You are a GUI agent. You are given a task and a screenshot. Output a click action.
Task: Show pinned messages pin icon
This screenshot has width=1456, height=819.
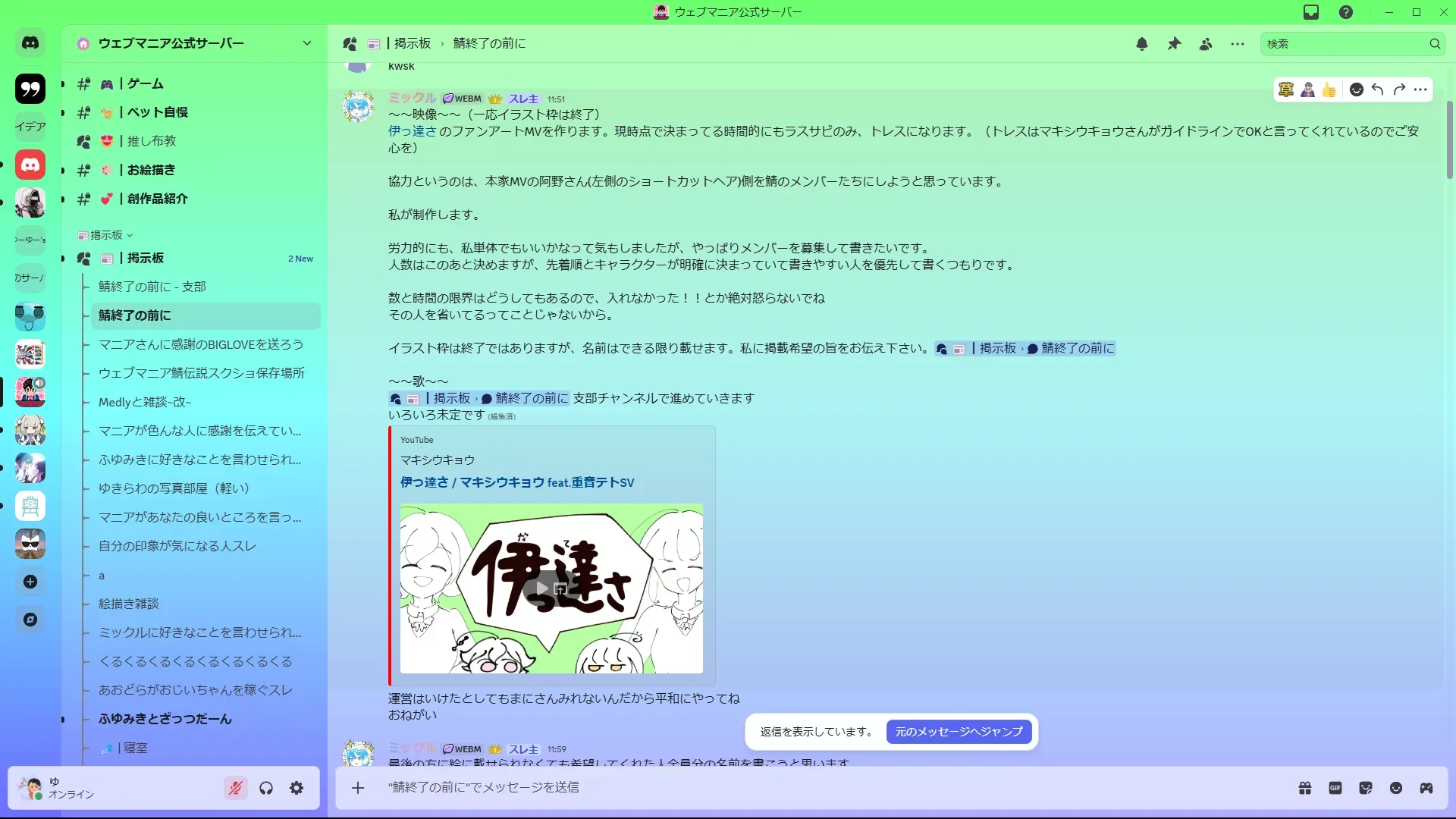point(1174,44)
